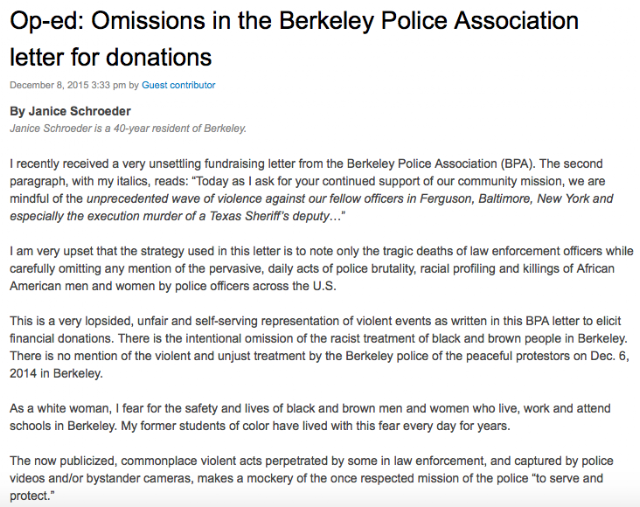640x507 pixels.
Task: Select the 'By Janice Schroeder' byline
Action: tap(70, 111)
